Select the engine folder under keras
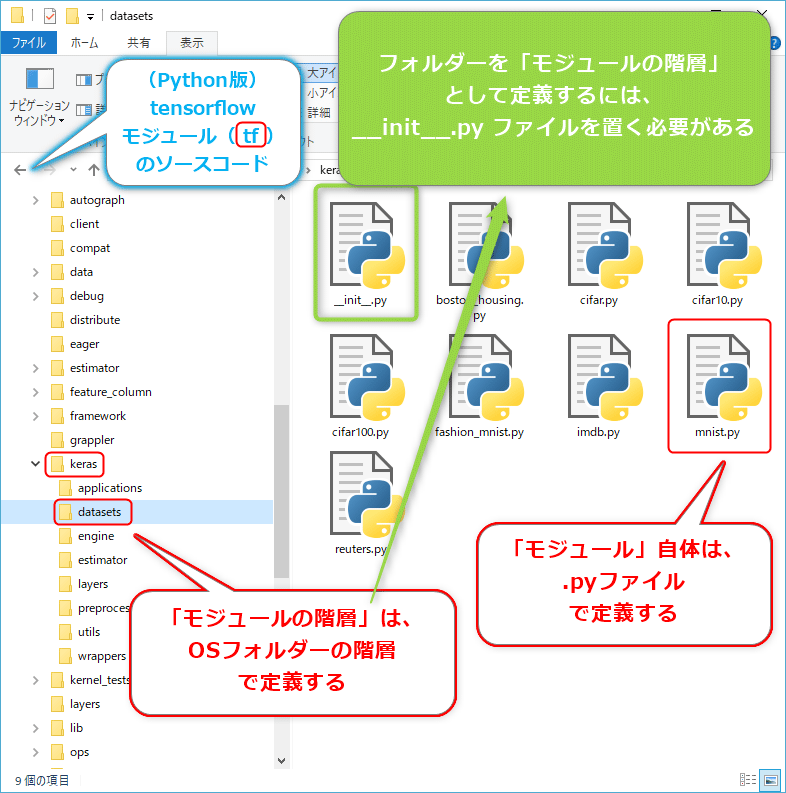The image size is (786, 793). 87,536
